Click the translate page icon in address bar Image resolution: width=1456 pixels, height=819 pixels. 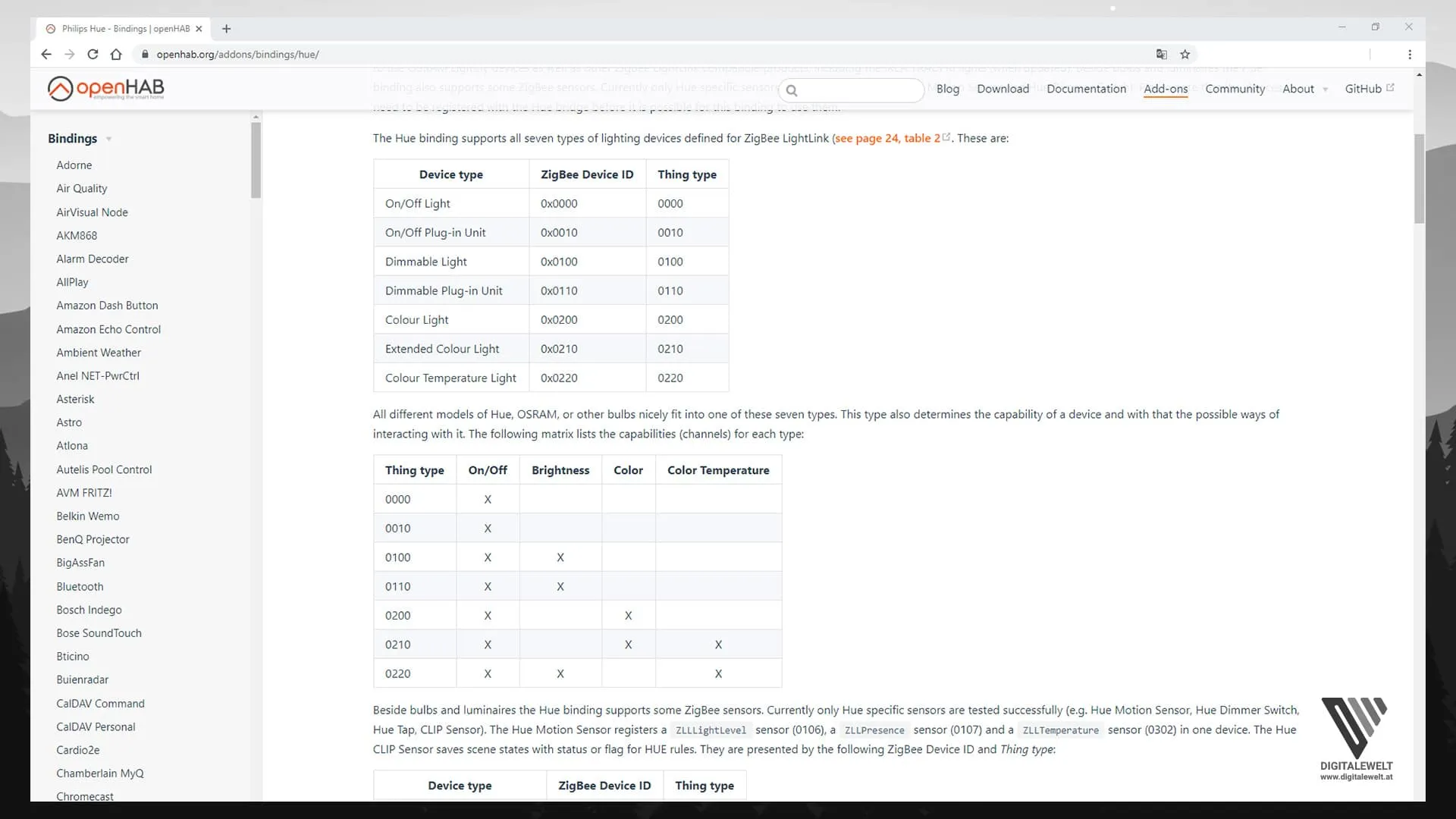pos(1161,54)
